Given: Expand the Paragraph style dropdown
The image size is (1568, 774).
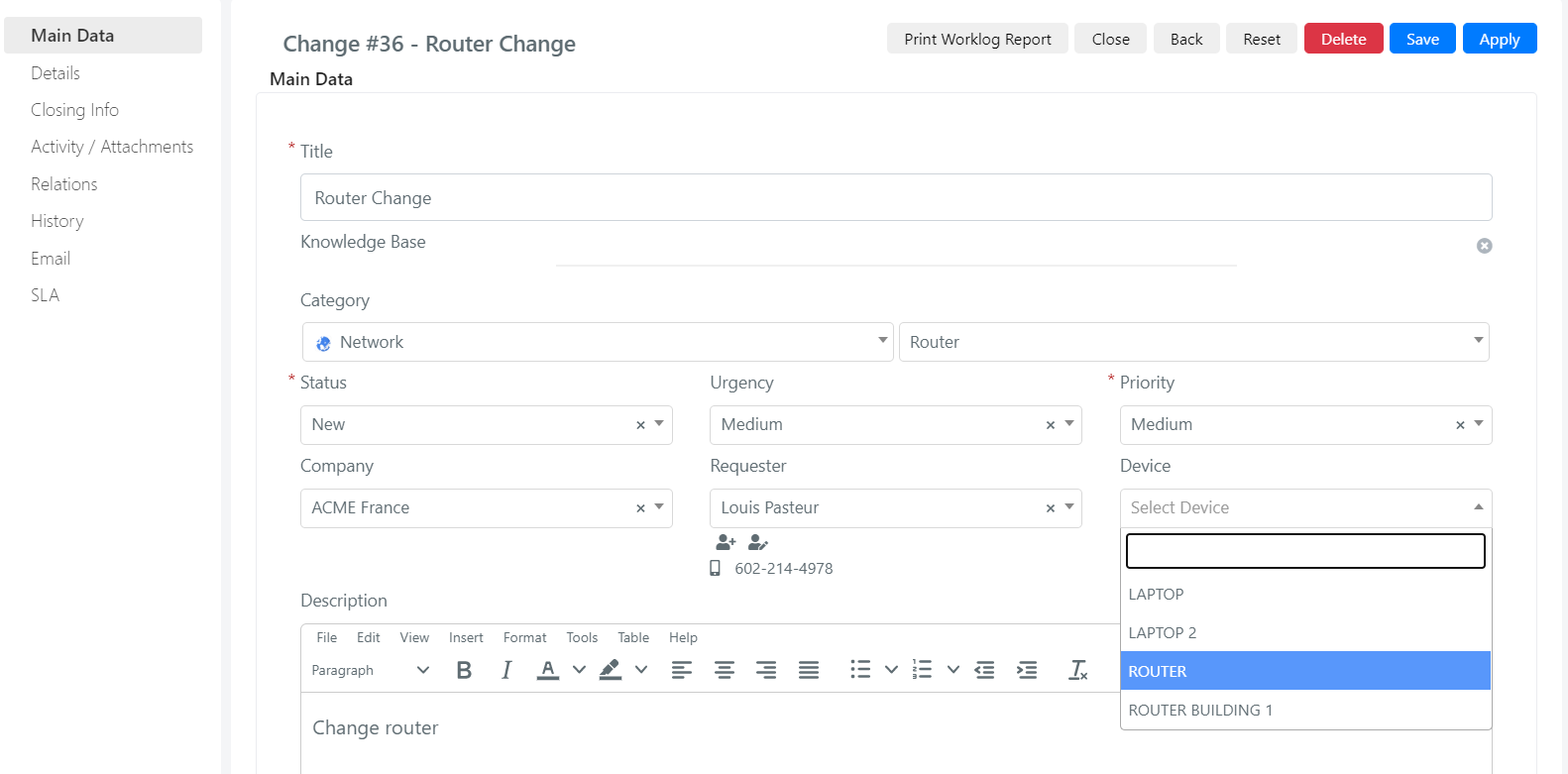Looking at the screenshot, I should pos(371,670).
